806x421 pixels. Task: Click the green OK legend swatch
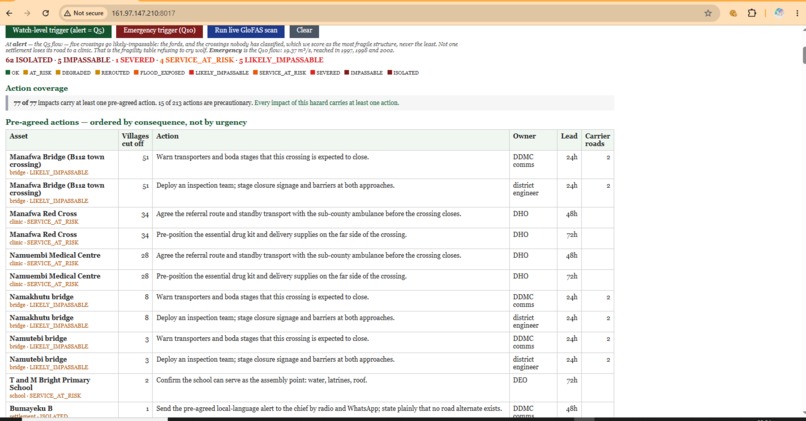[x=8, y=72]
